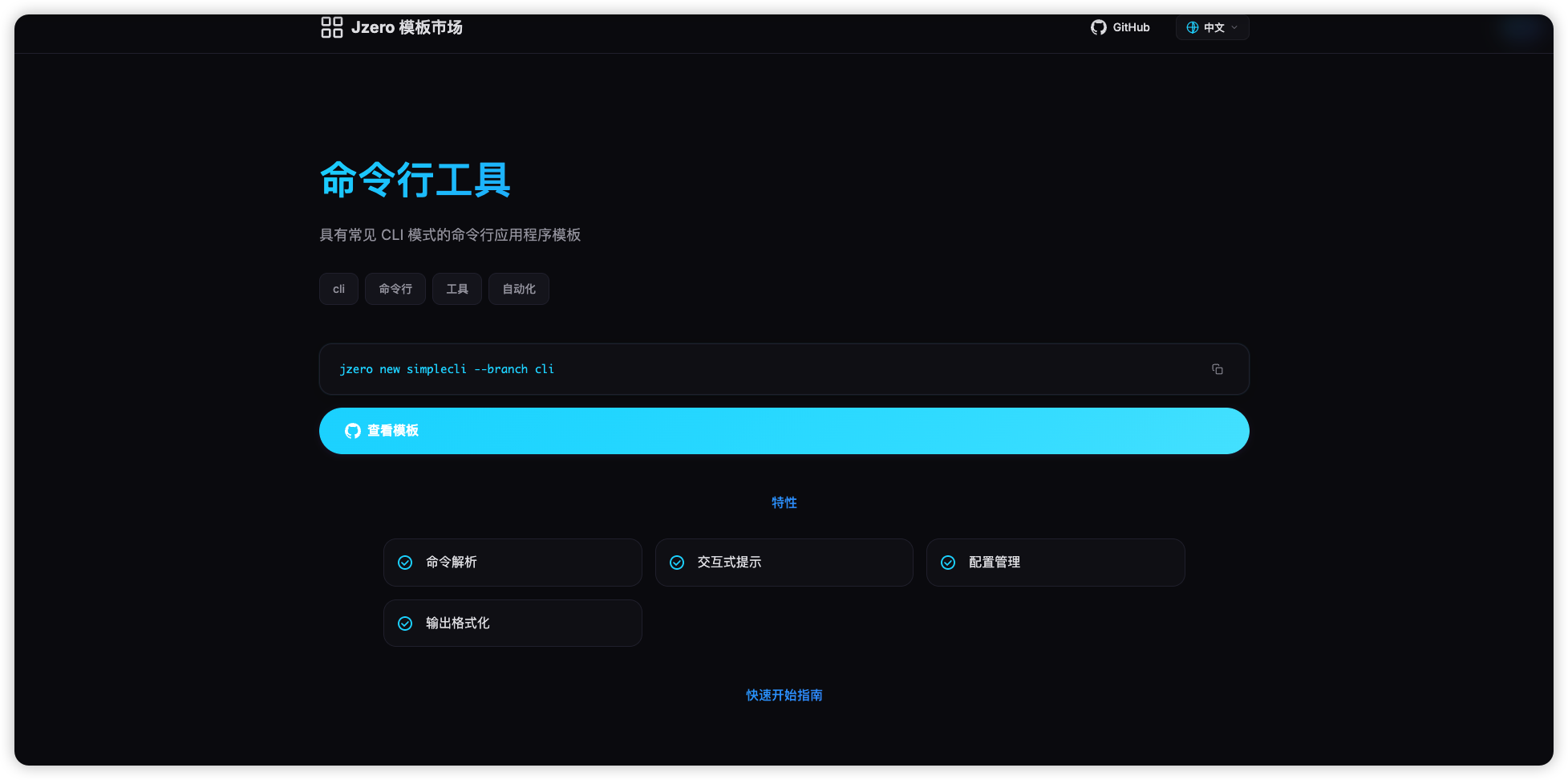Select the 命令行 tag
The image size is (1568, 780).
[x=395, y=289]
